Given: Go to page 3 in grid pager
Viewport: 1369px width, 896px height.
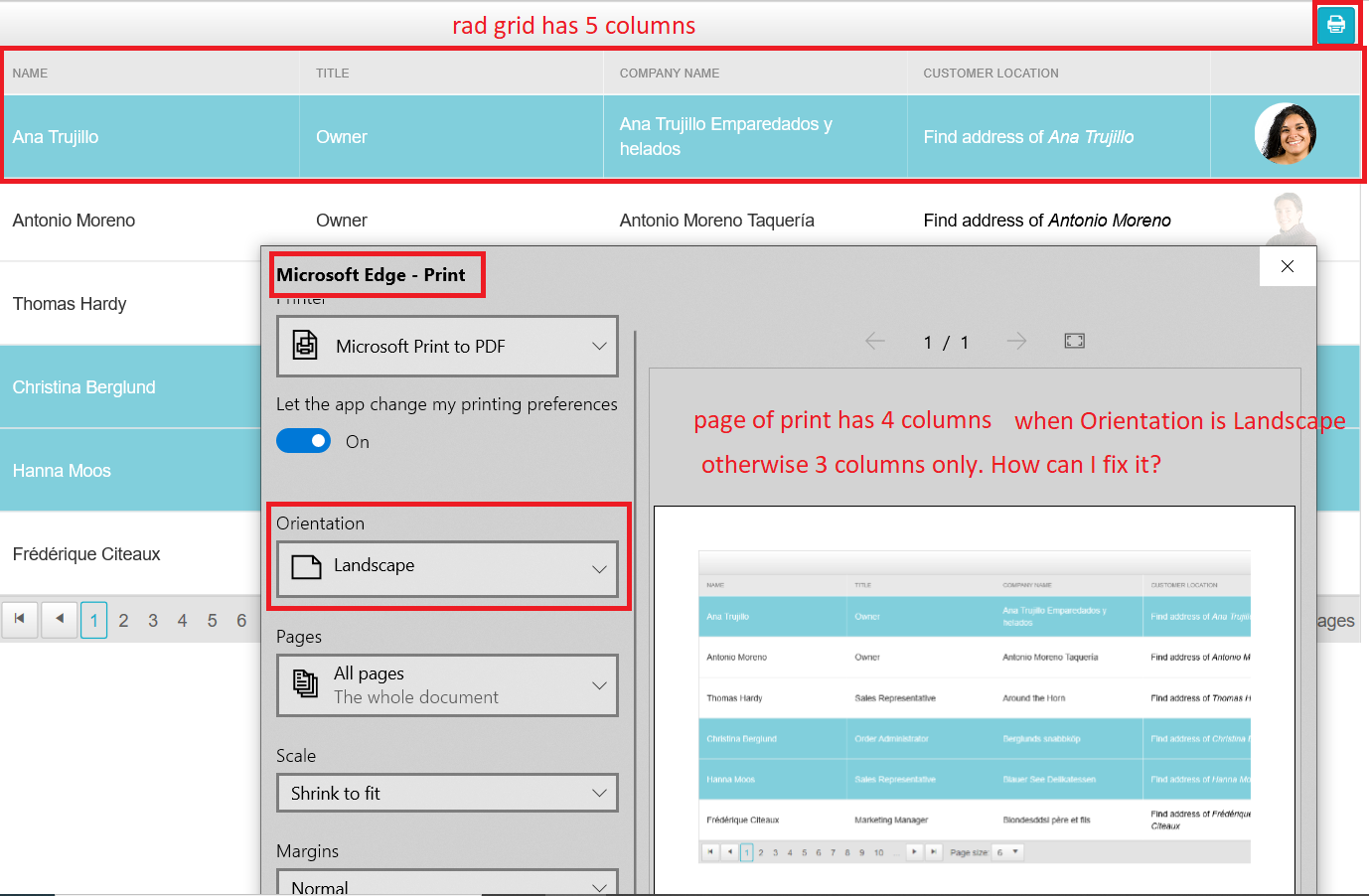Looking at the screenshot, I should [153, 621].
